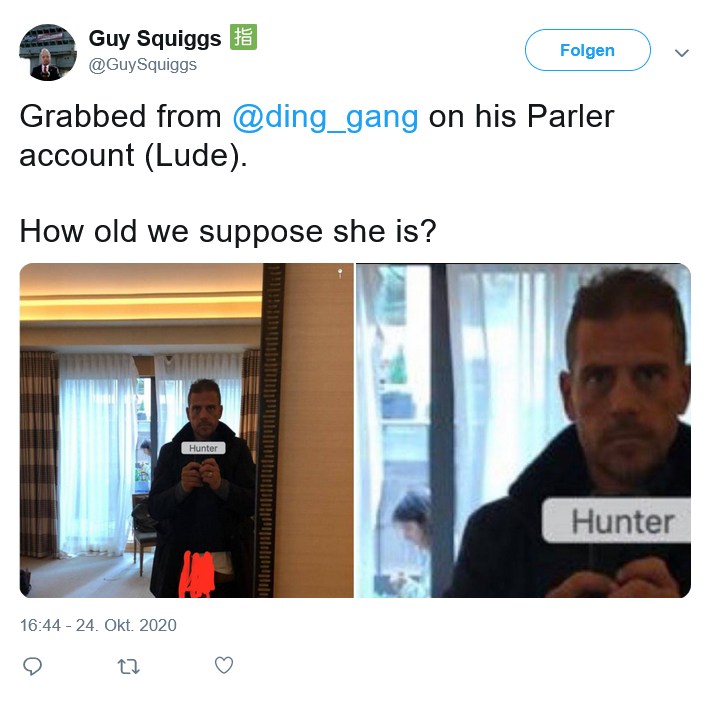Click the large Hunter label in right photo

coord(617,521)
